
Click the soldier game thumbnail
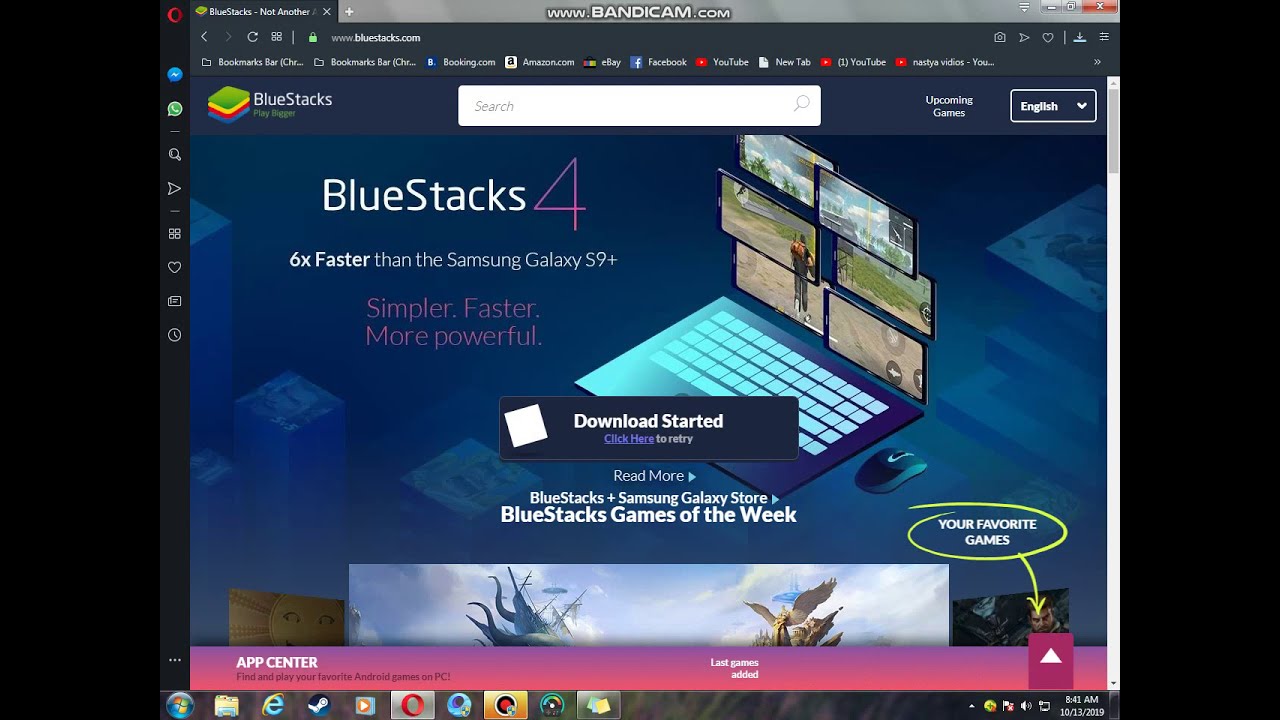(1010, 616)
